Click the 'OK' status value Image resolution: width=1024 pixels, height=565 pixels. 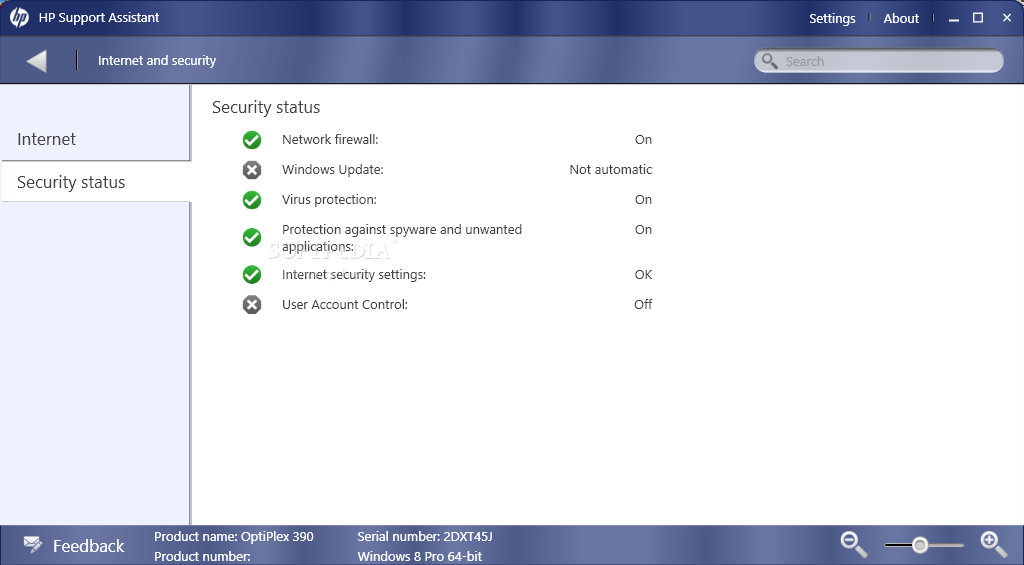point(643,274)
